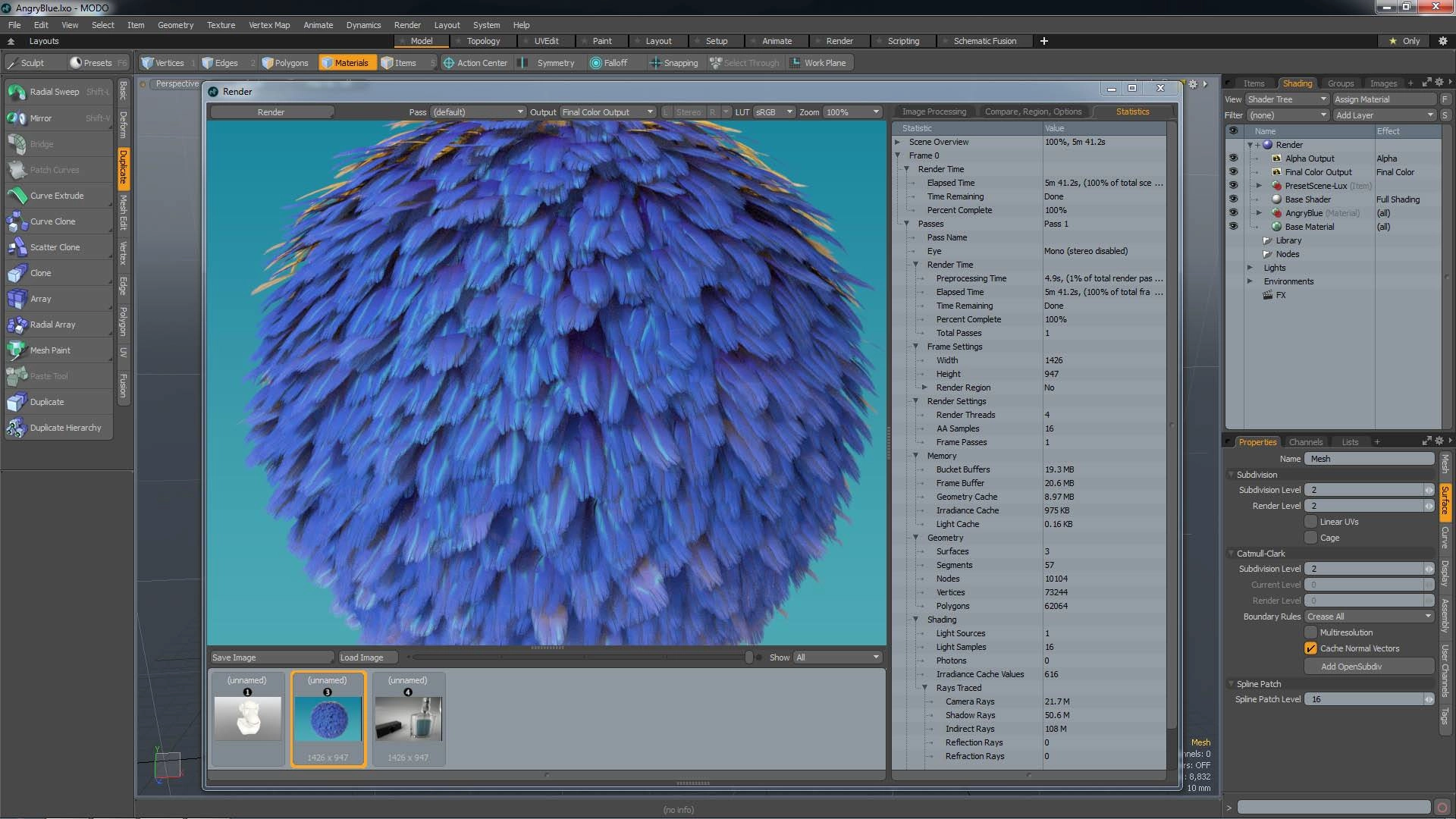The width and height of the screenshot is (1456, 819).
Task: Open the Texture menu
Action: click(x=221, y=25)
